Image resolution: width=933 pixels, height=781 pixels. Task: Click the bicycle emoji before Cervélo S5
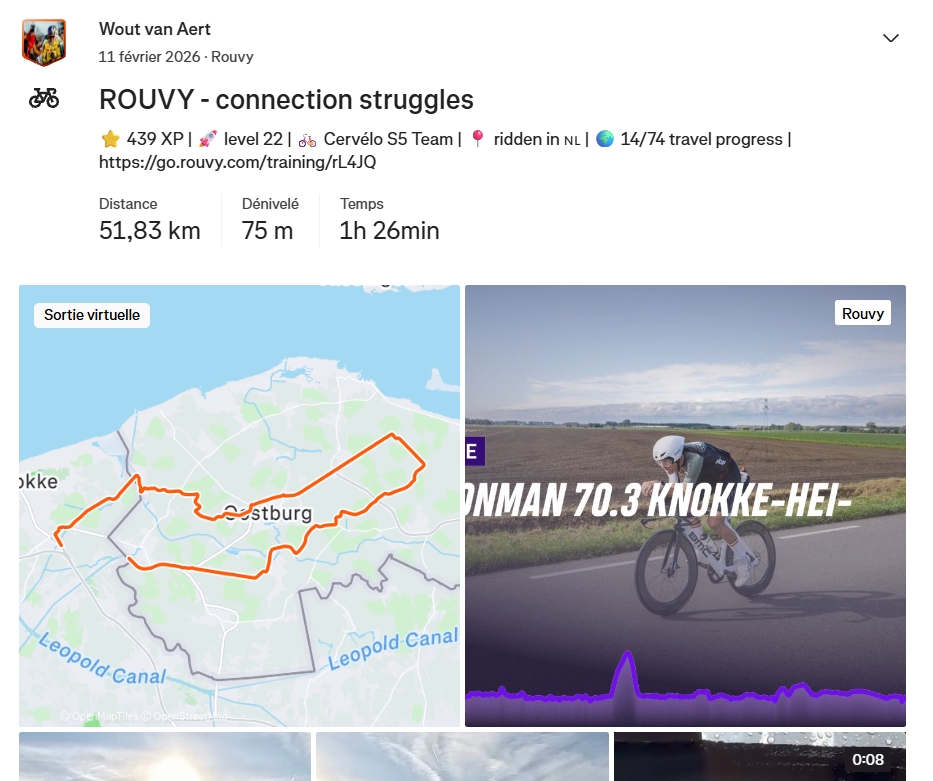point(307,139)
